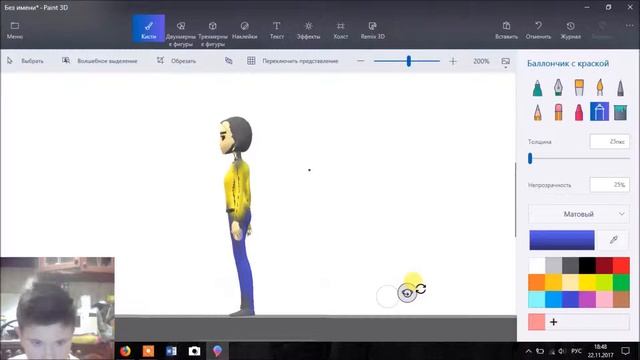Click the zoom out minus button

pyautogui.click(x=360, y=61)
